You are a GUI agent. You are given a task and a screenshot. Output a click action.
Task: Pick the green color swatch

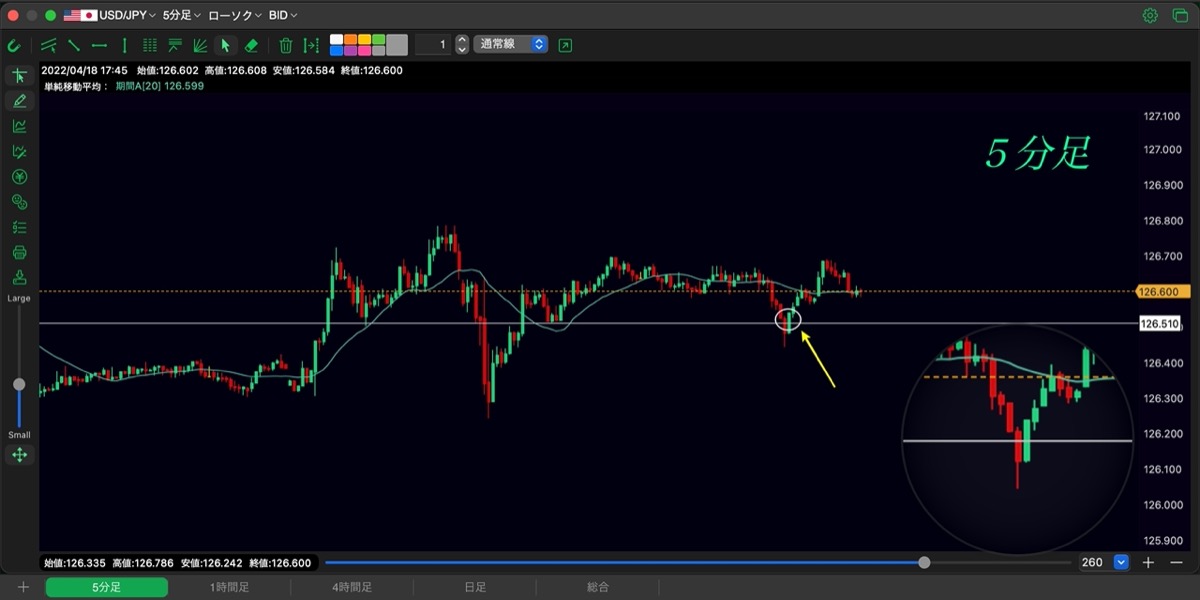pos(378,40)
